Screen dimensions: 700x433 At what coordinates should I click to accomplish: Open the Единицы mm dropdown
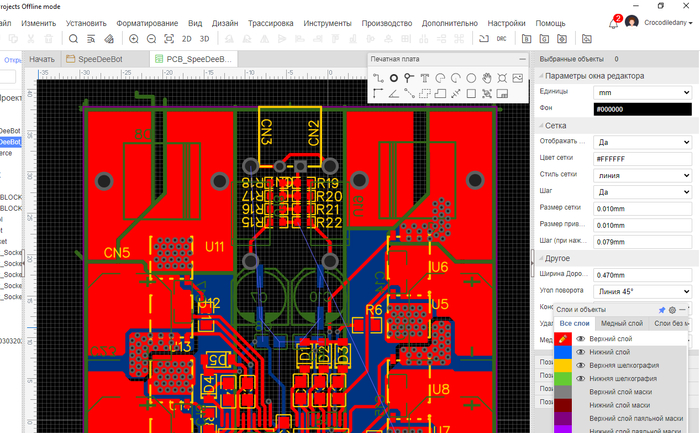click(642, 92)
